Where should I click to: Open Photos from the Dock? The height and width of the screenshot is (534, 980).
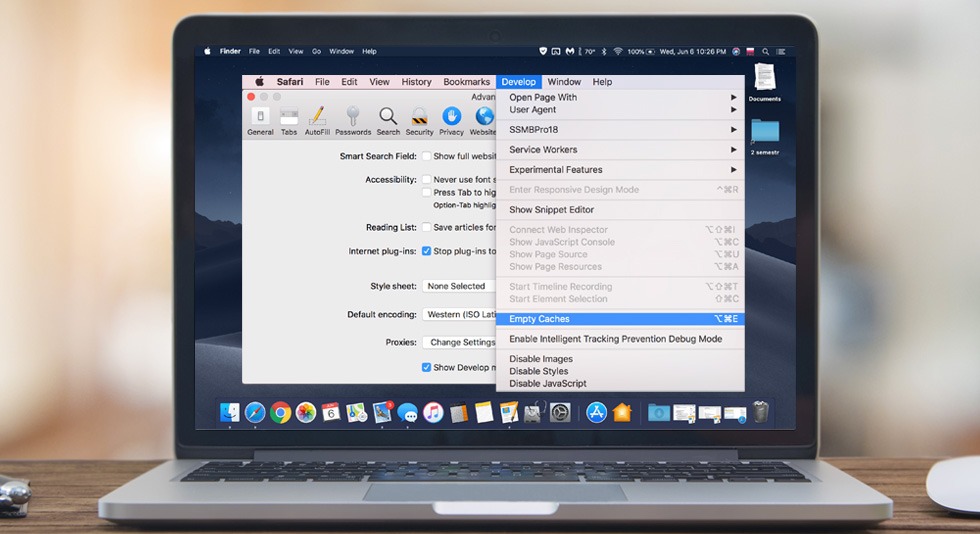coord(306,413)
